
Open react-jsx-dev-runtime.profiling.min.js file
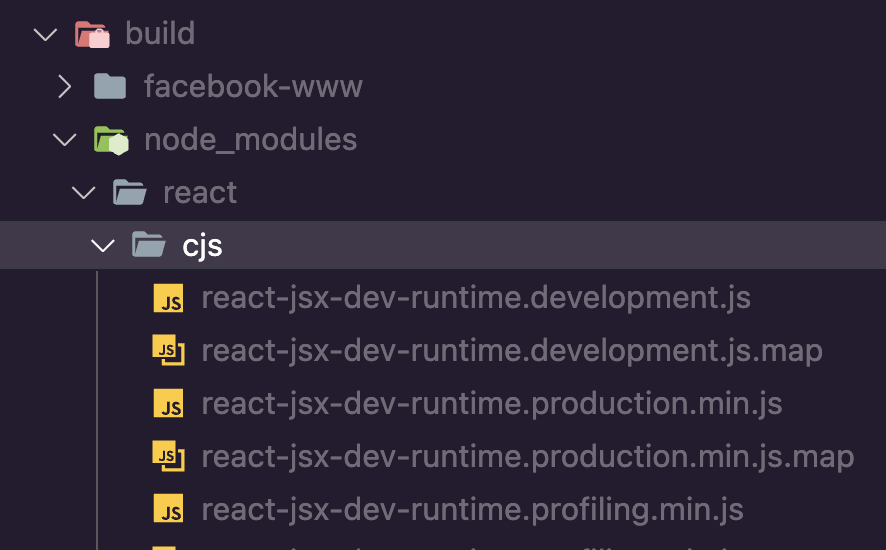(472, 509)
